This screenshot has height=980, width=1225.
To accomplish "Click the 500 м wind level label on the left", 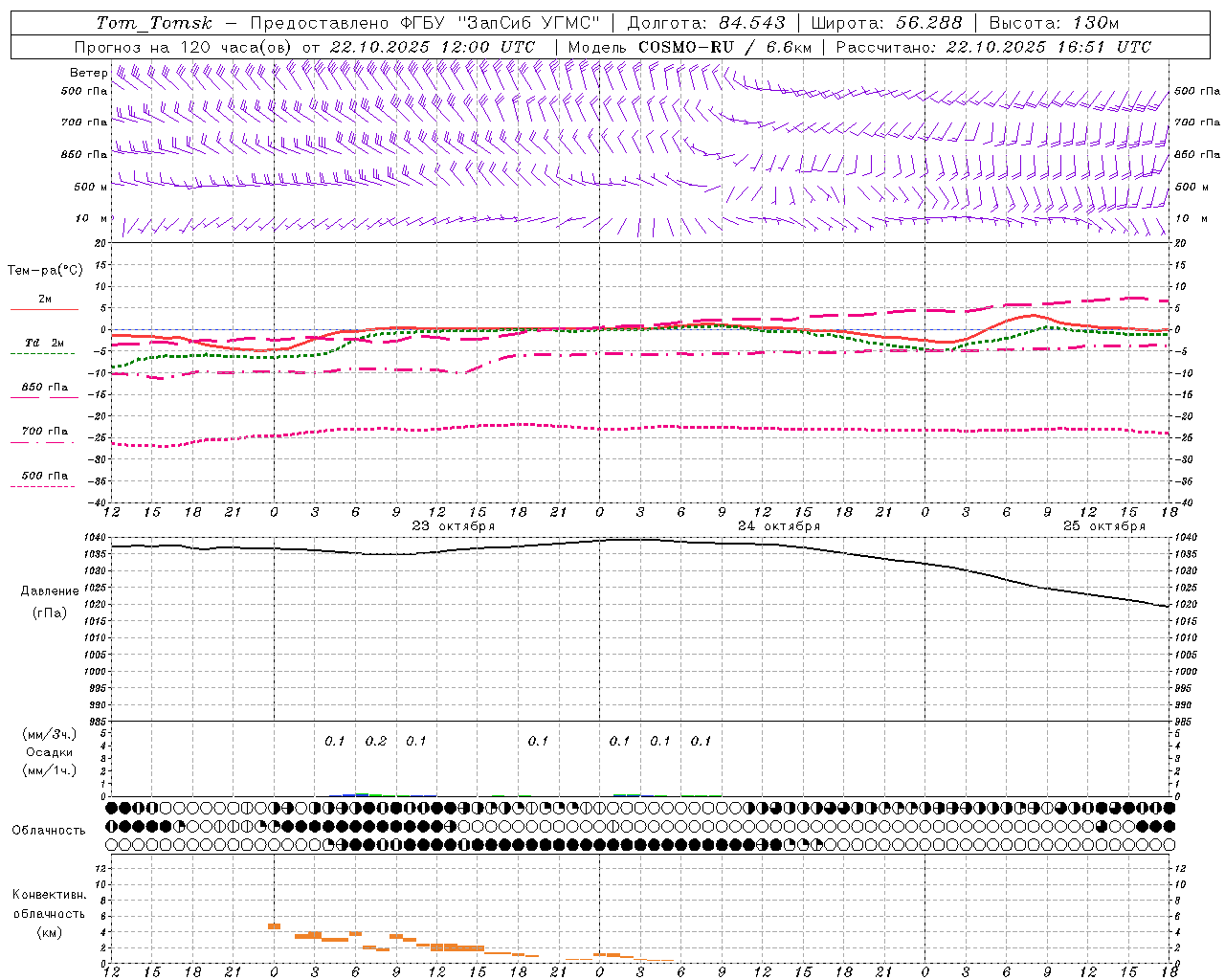I will click(91, 188).
